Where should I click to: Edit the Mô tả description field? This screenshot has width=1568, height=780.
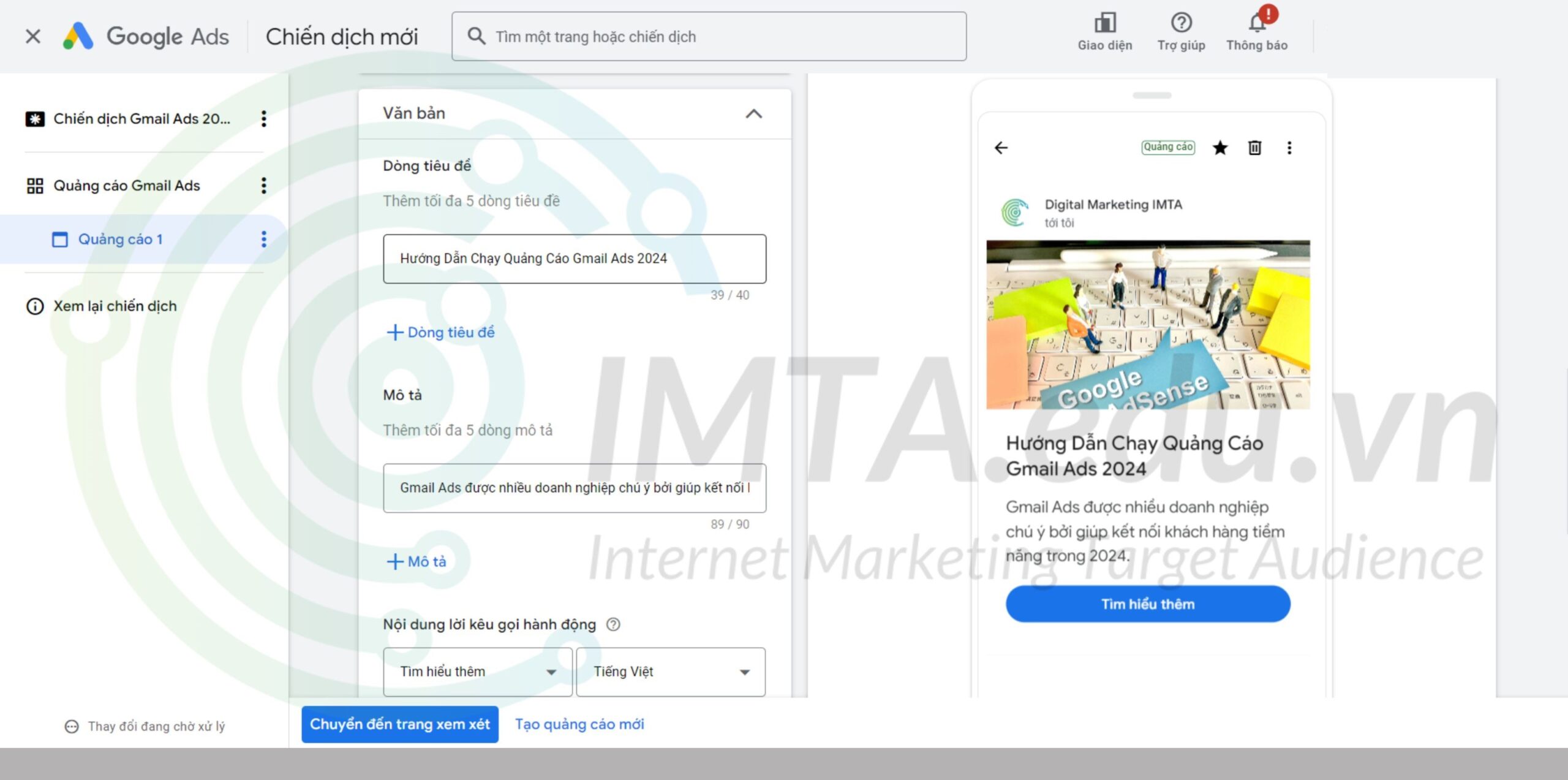[x=575, y=488]
